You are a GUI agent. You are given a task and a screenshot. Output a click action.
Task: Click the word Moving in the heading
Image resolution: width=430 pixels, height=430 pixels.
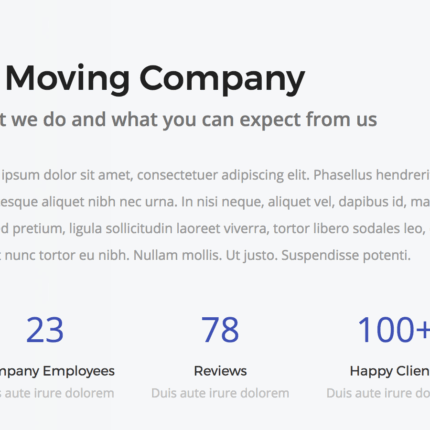click(68, 79)
